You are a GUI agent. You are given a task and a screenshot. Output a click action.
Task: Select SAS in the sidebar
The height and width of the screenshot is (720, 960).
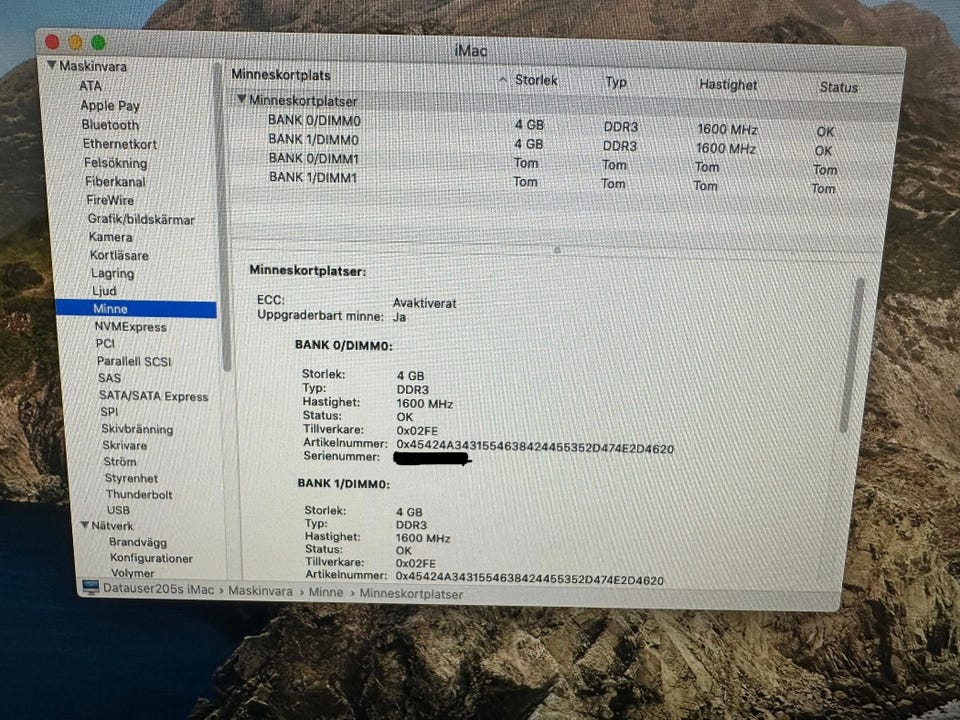pyautogui.click(x=110, y=378)
